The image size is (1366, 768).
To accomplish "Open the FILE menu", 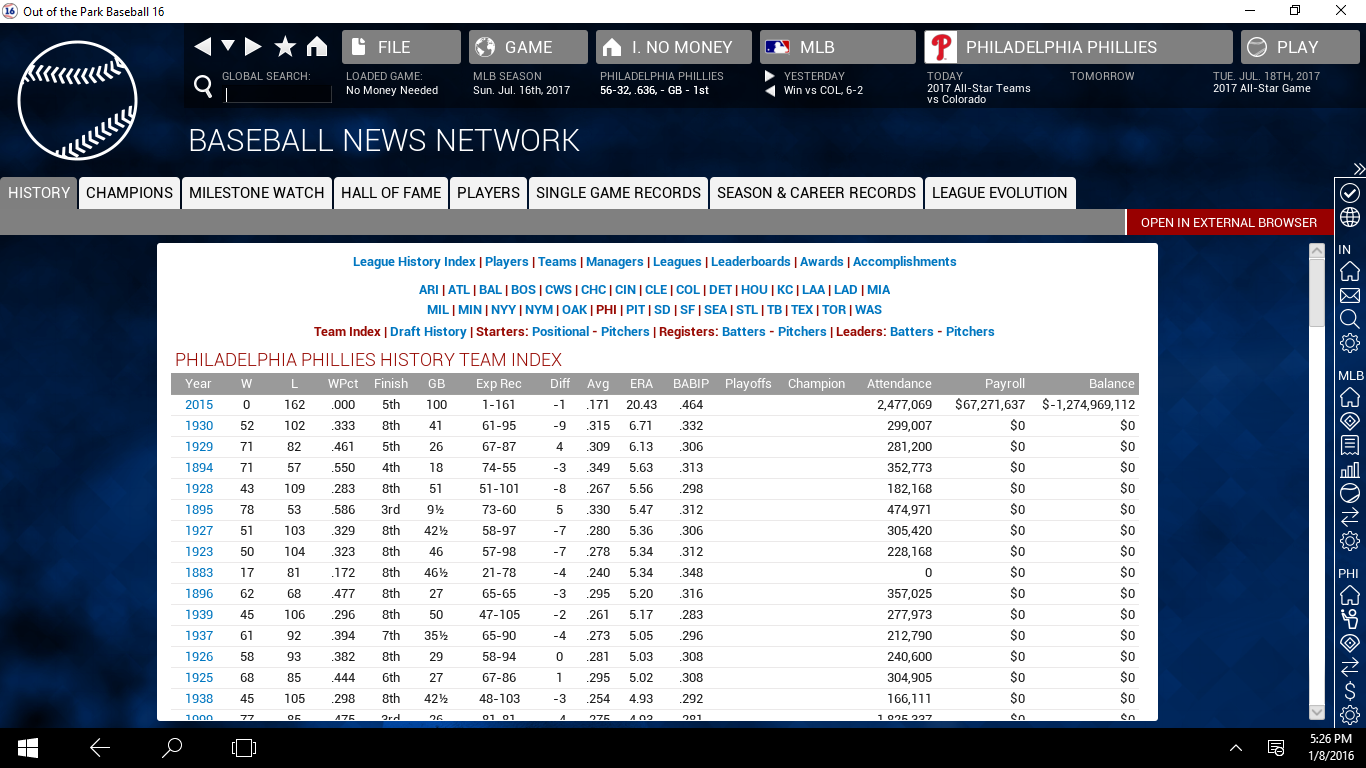I will (401, 47).
